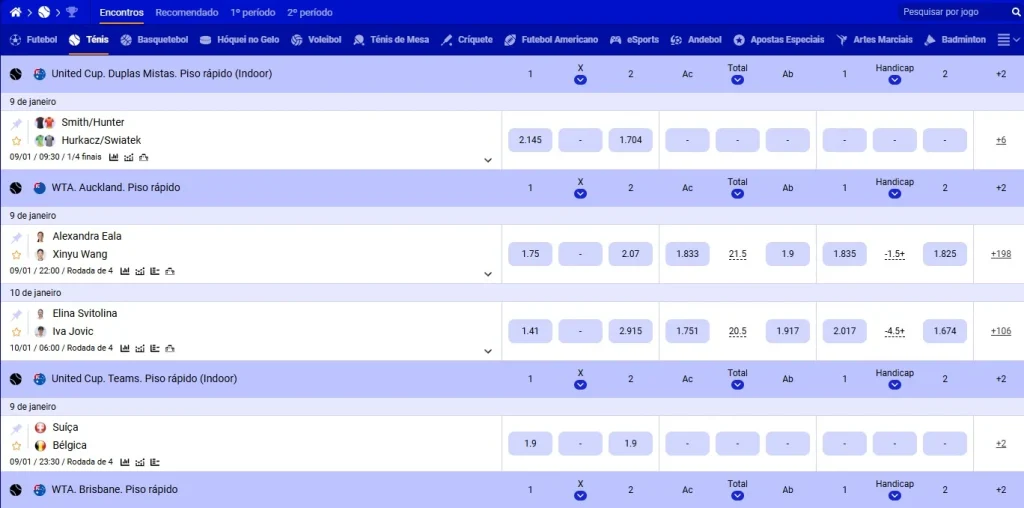Viewport: 1024px width, 508px height.
Task: Open +2 more markets for Suíça vs Bélgica
Action: (1000, 443)
